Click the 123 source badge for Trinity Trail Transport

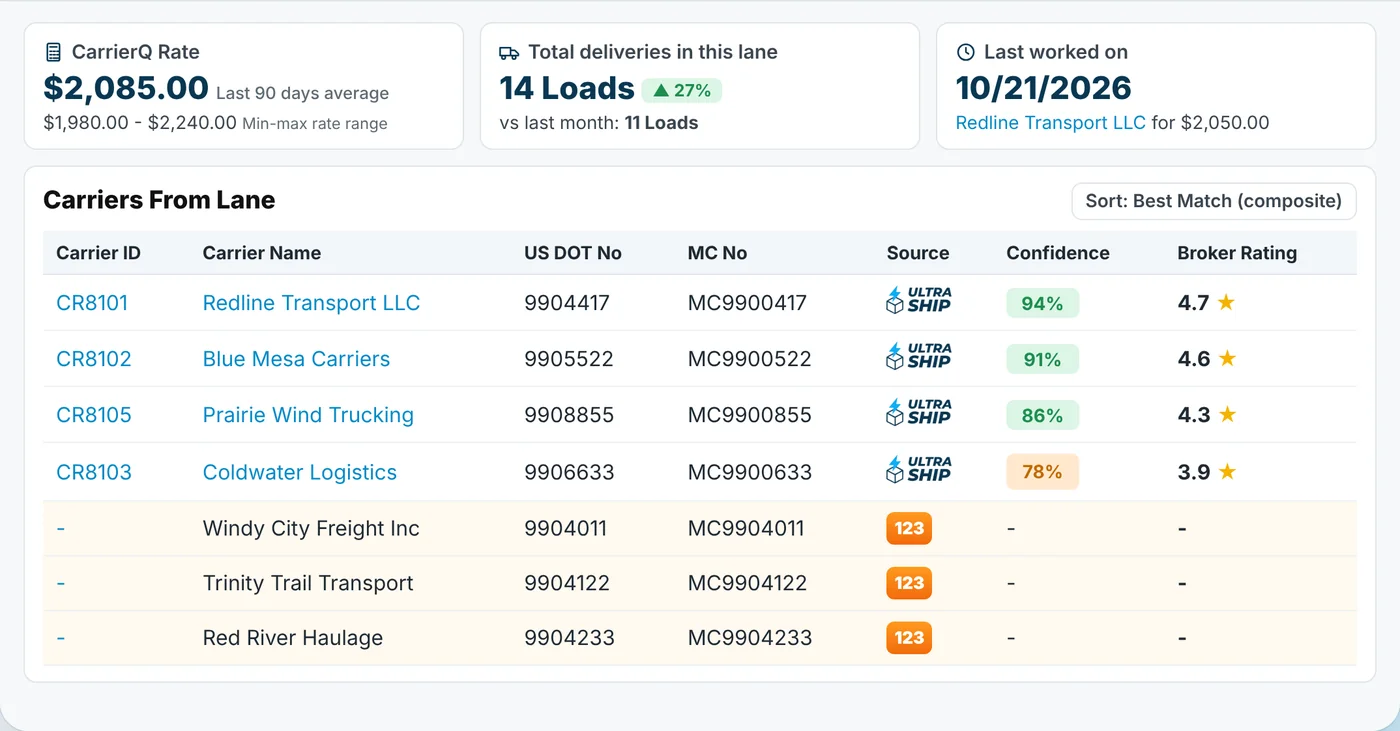click(x=909, y=583)
